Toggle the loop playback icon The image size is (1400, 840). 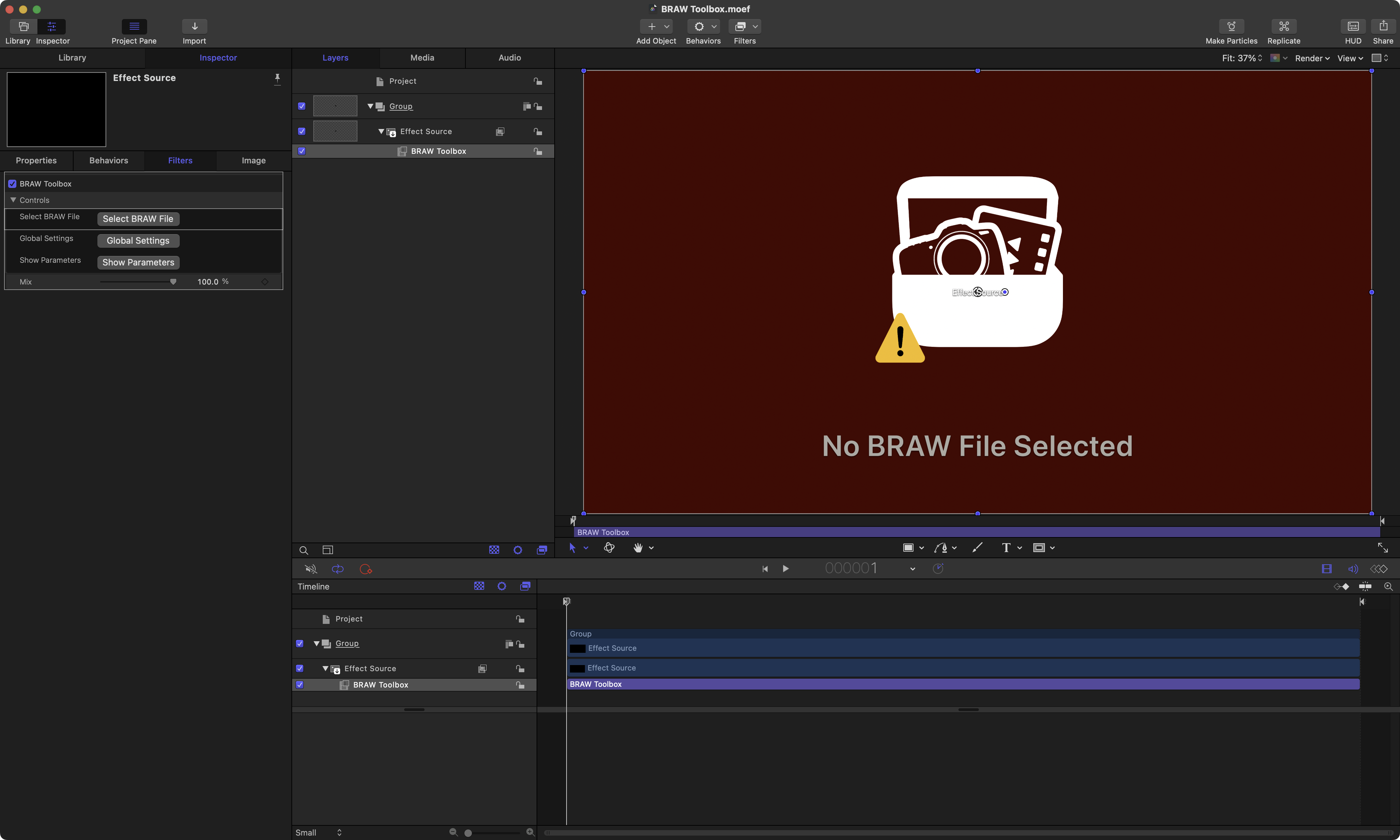[x=337, y=569]
